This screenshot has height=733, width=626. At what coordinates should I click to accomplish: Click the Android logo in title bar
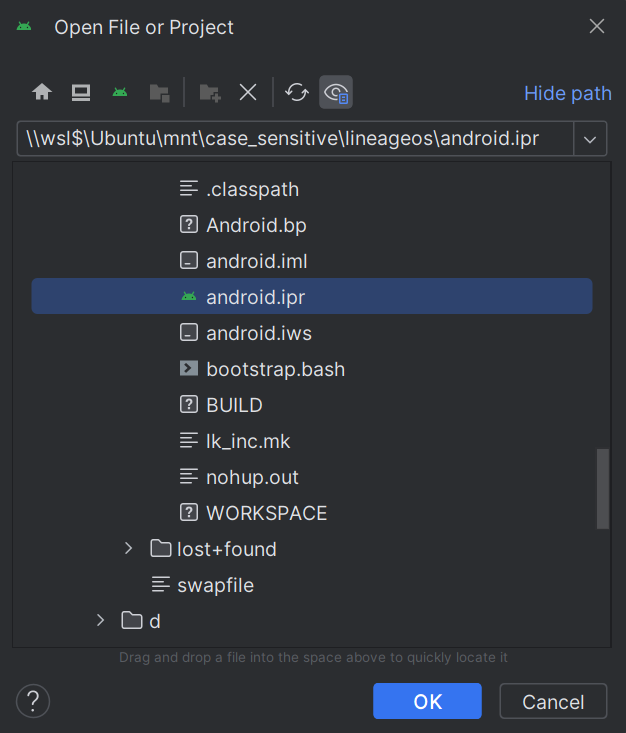point(24,27)
